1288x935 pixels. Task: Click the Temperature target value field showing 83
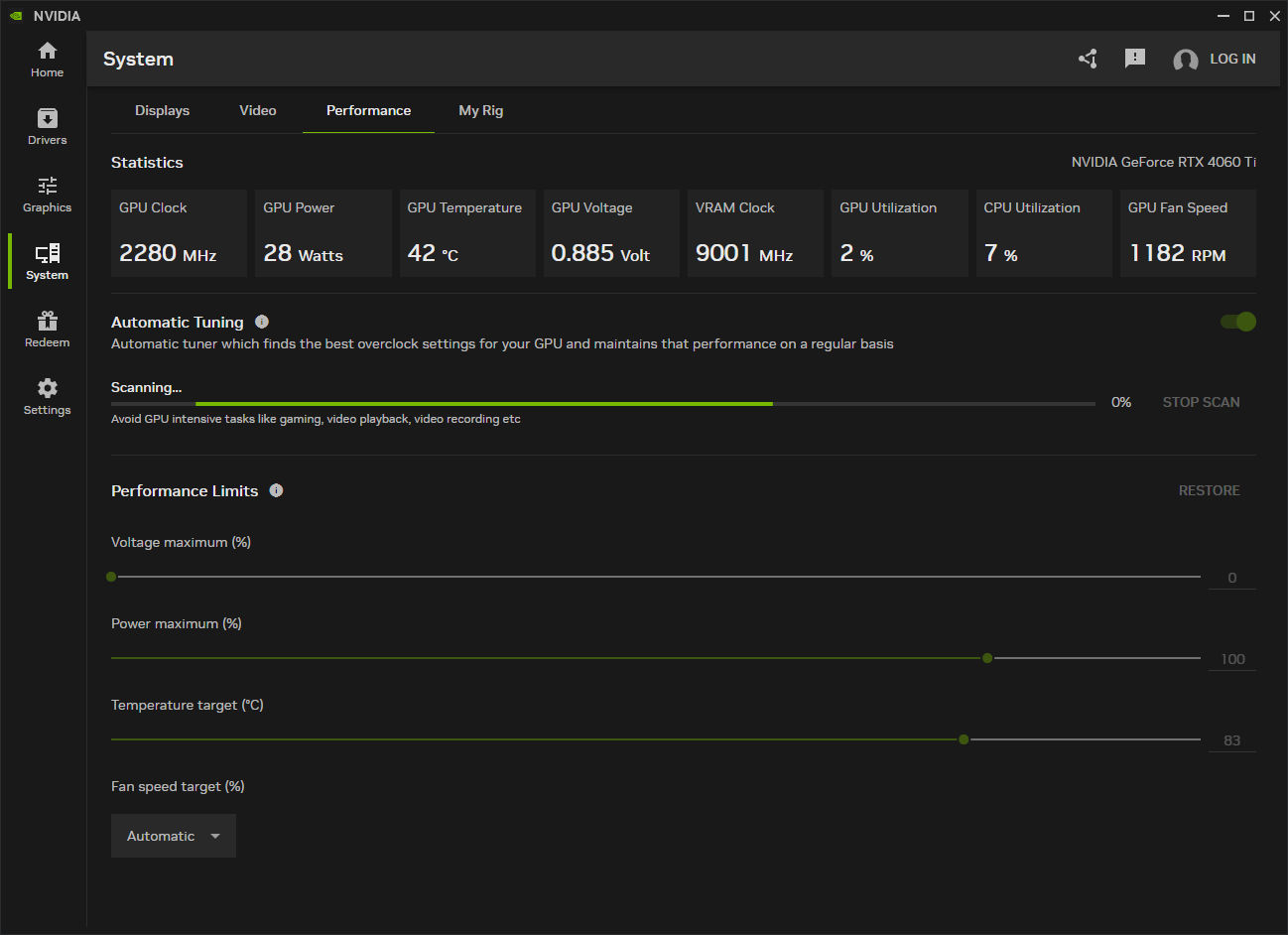point(1231,739)
